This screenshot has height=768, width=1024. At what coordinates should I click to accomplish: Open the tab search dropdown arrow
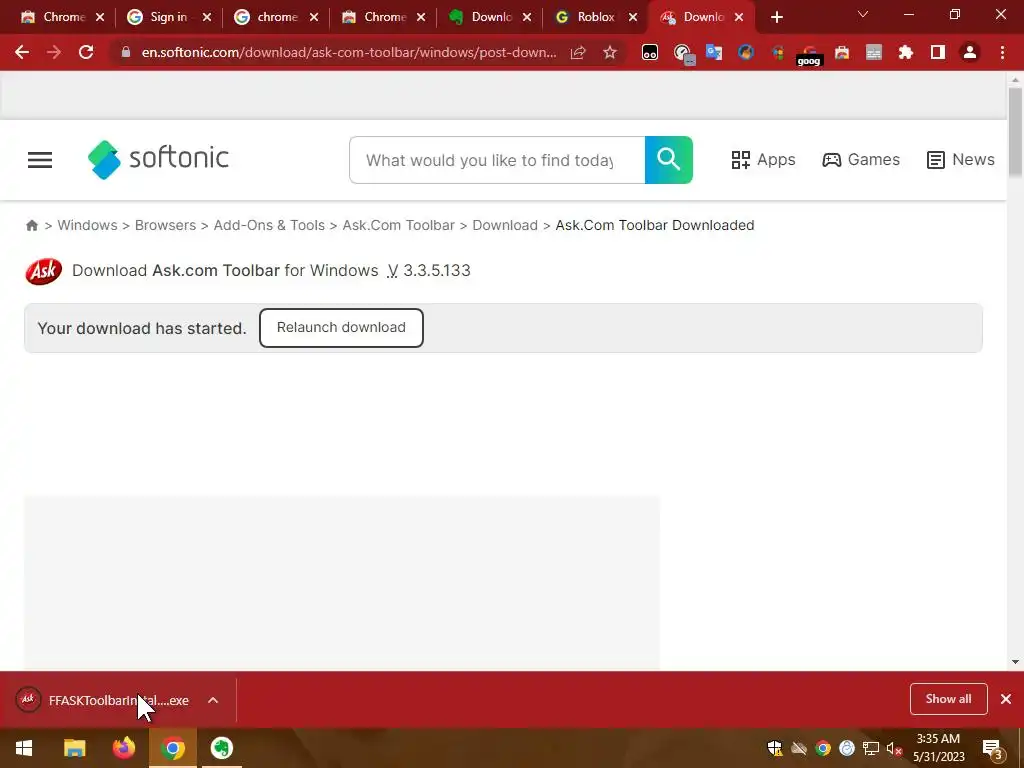(863, 14)
